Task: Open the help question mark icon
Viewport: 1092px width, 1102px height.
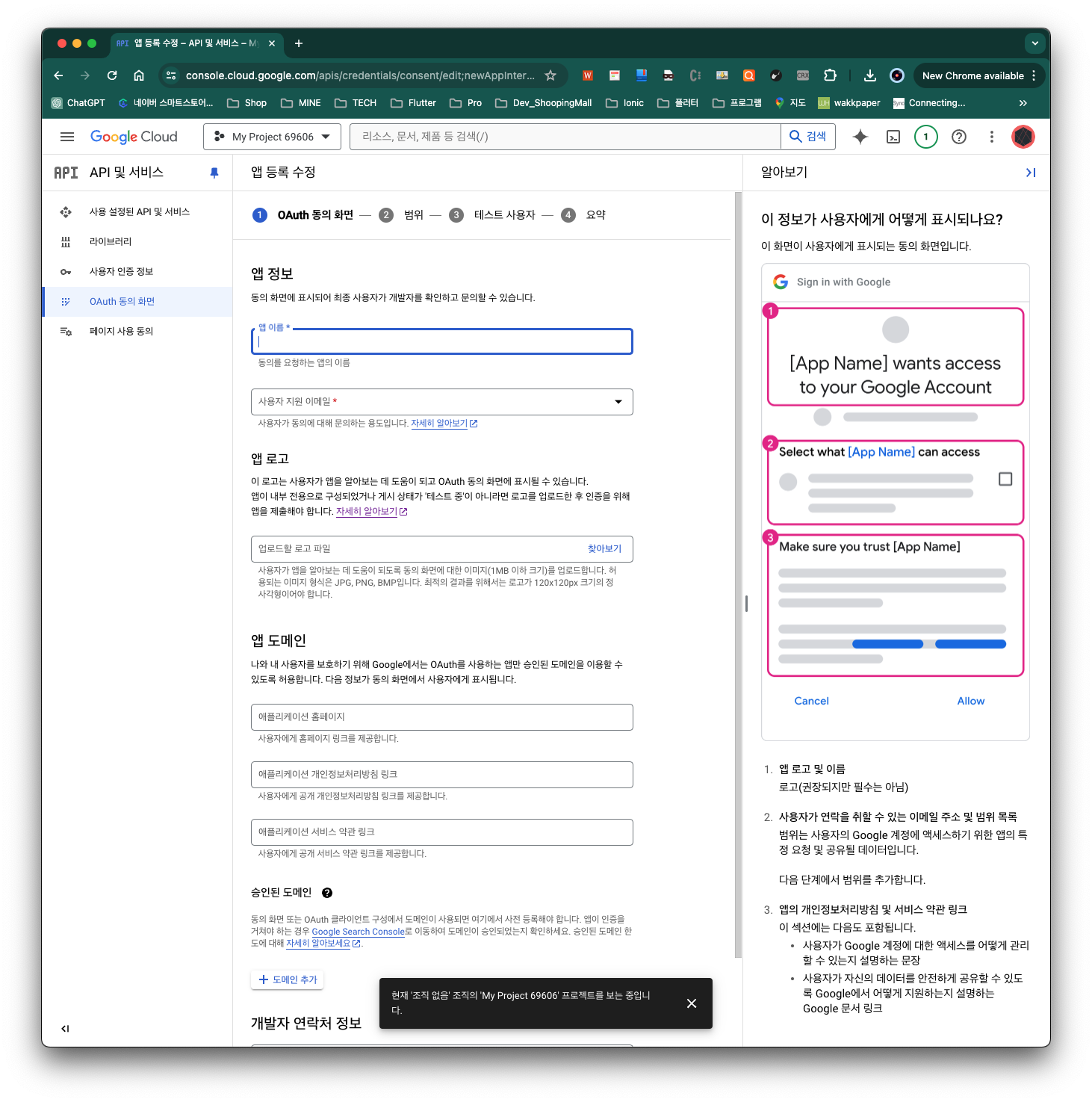Action: (x=959, y=137)
